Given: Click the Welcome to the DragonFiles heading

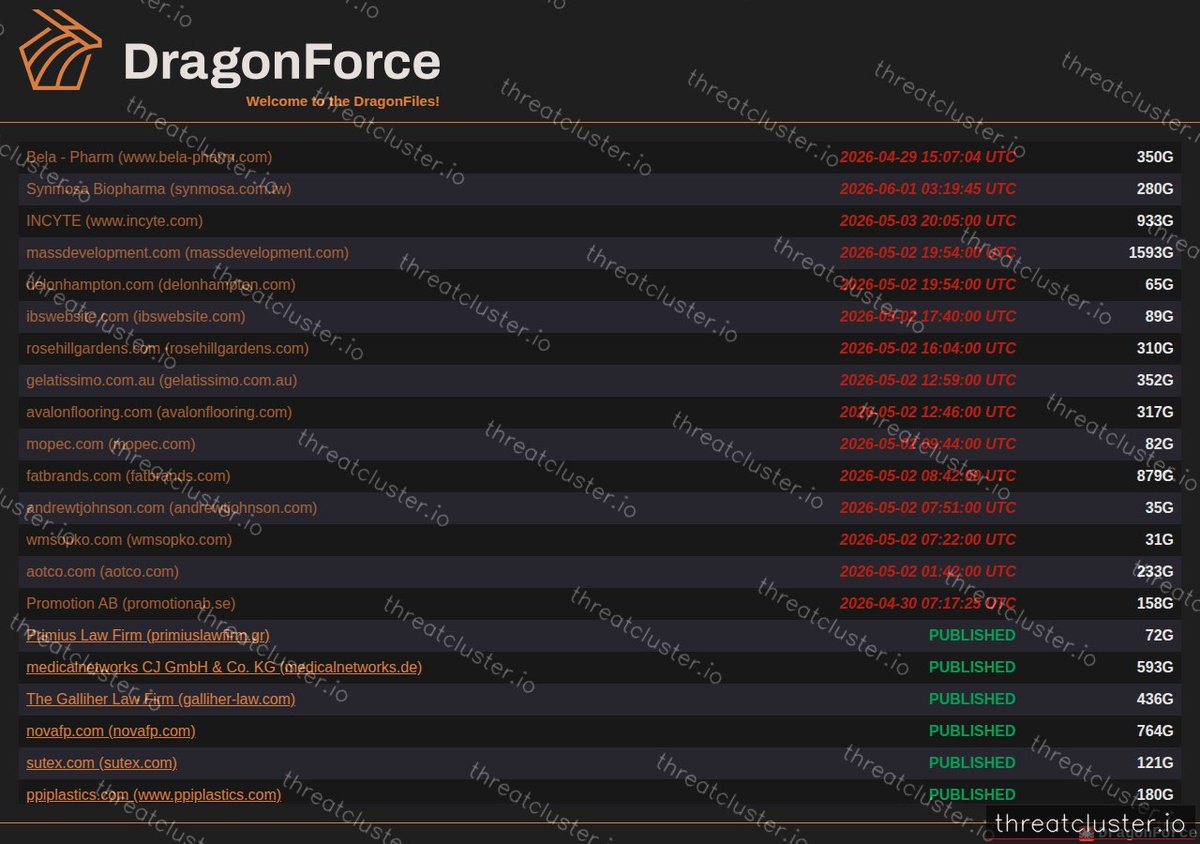Looking at the screenshot, I should pyautogui.click(x=342, y=101).
